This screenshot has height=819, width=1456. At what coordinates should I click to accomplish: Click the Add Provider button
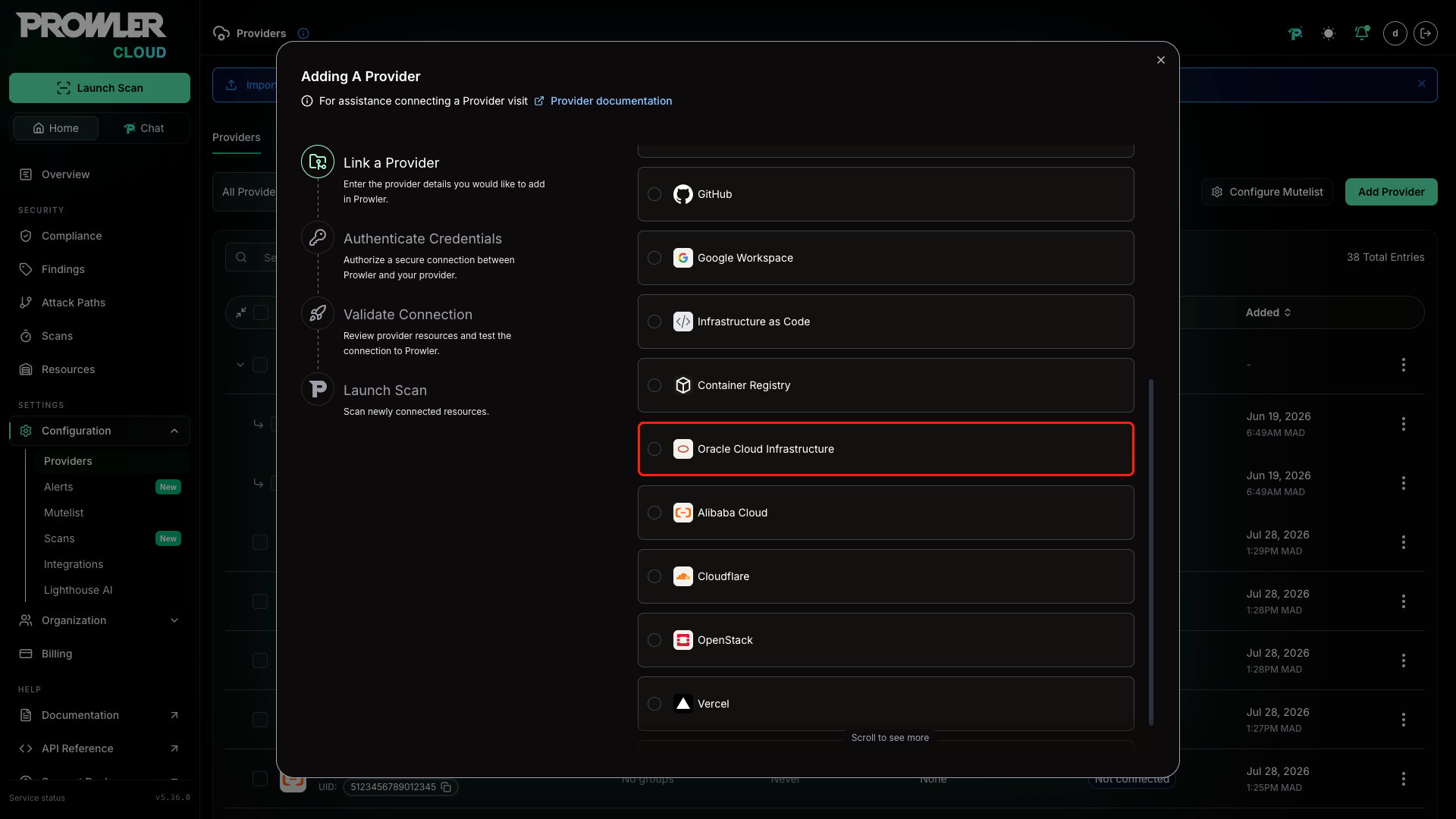click(1391, 192)
